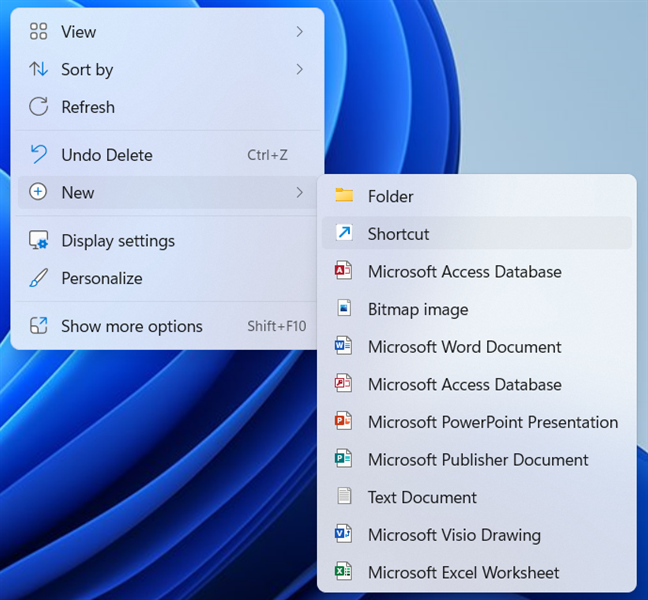Image resolution: width=648 pixels, height=600 pixels.
Task: Click the View grid icon
Action: [38, 31]
